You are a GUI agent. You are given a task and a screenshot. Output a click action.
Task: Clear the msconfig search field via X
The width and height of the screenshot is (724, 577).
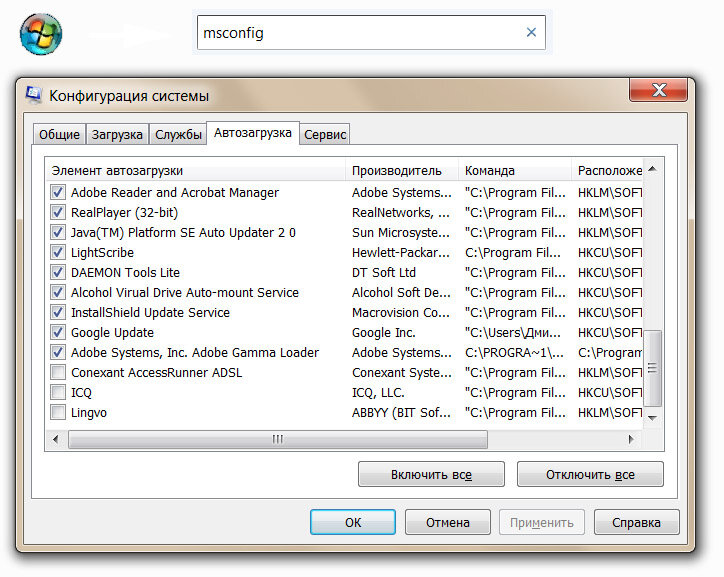pyautogui.click(x=531, y=32)
